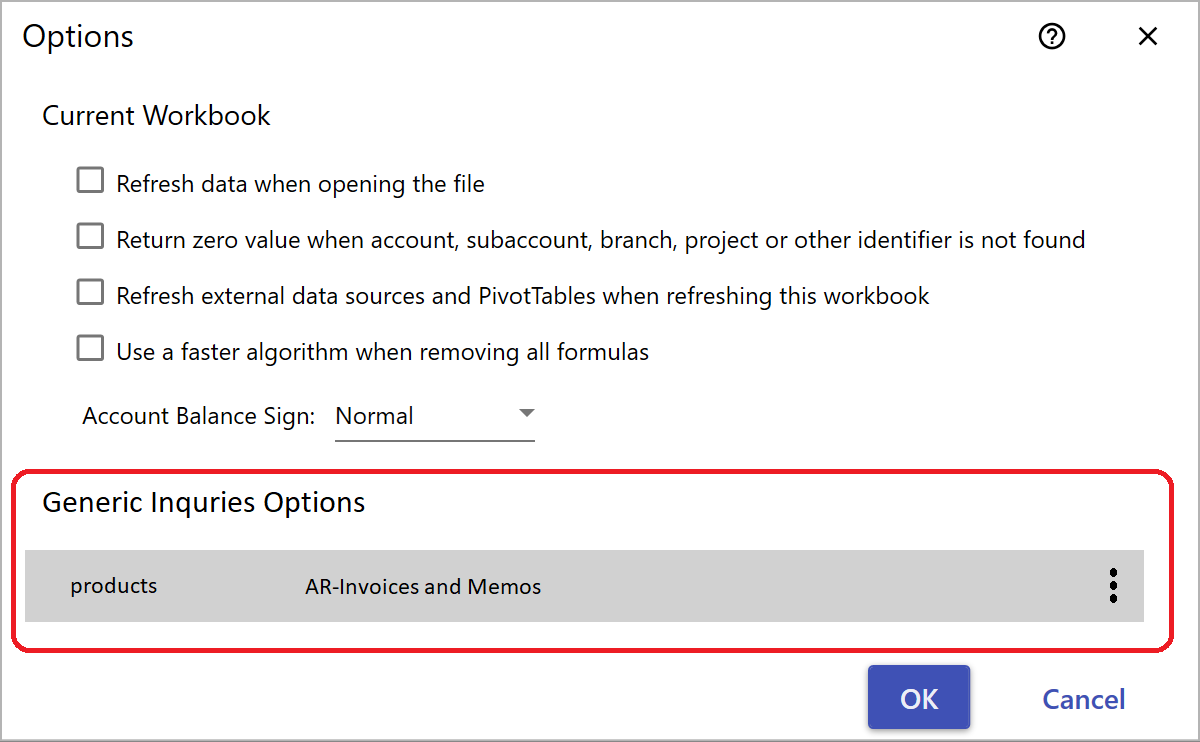1200x742 pixels.
Task: Open the three-dot menu for products row
Action: coord(1113,586)
